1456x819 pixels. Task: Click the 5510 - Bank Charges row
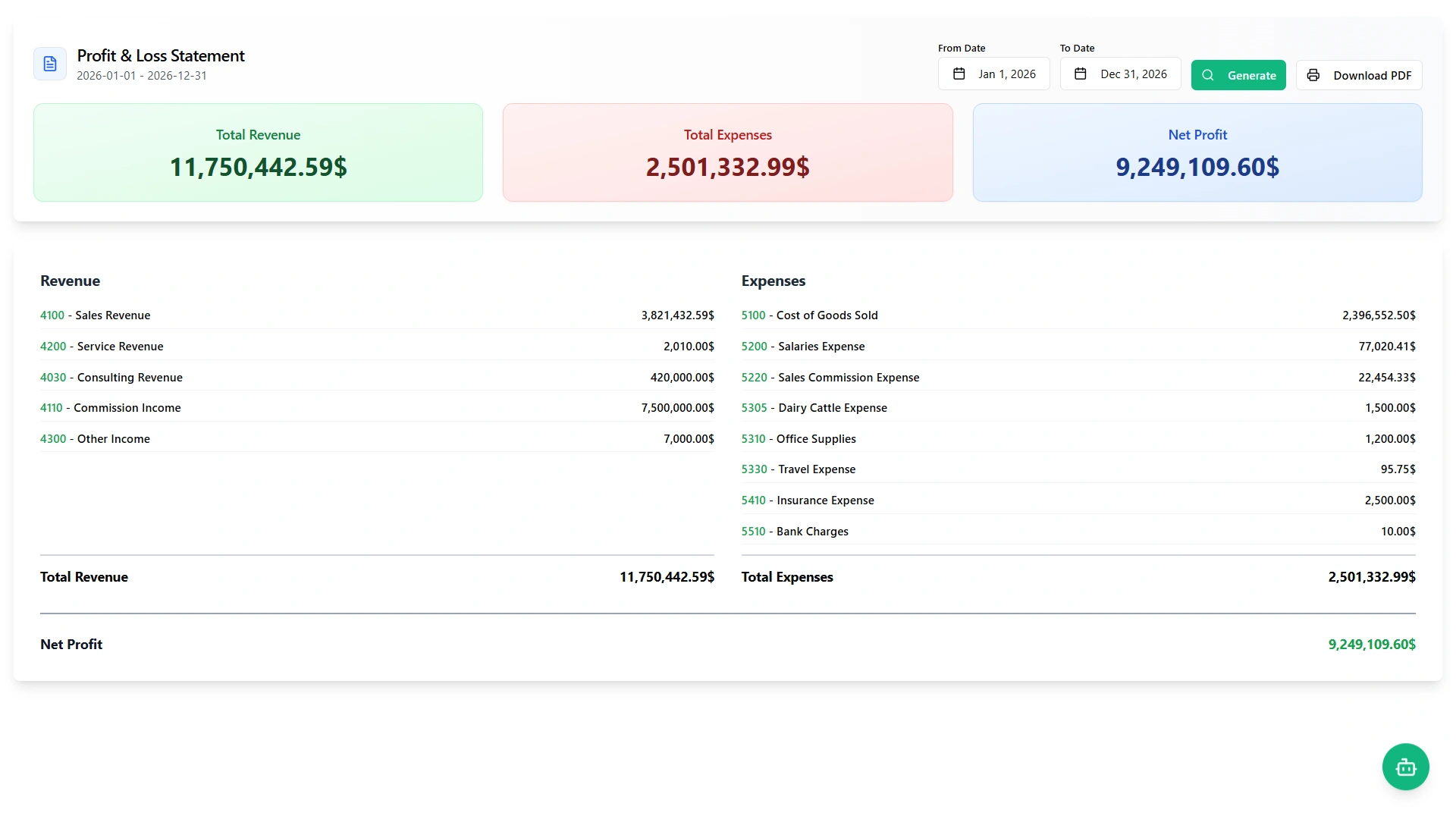coord(1078,532)
